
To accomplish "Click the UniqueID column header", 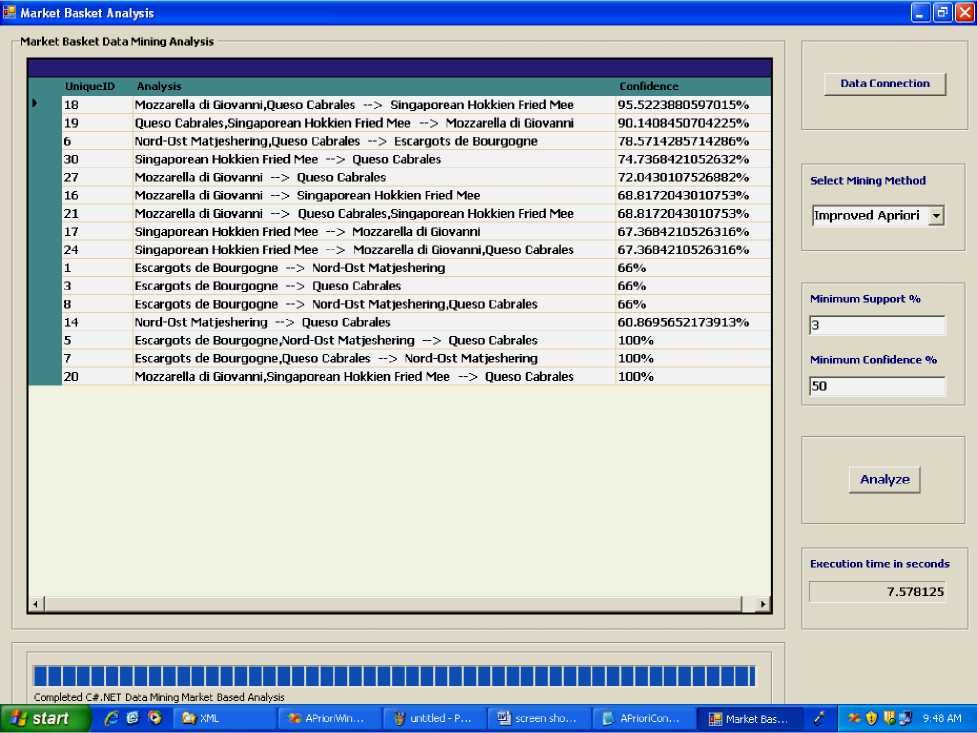I will (x=90, y=87).
